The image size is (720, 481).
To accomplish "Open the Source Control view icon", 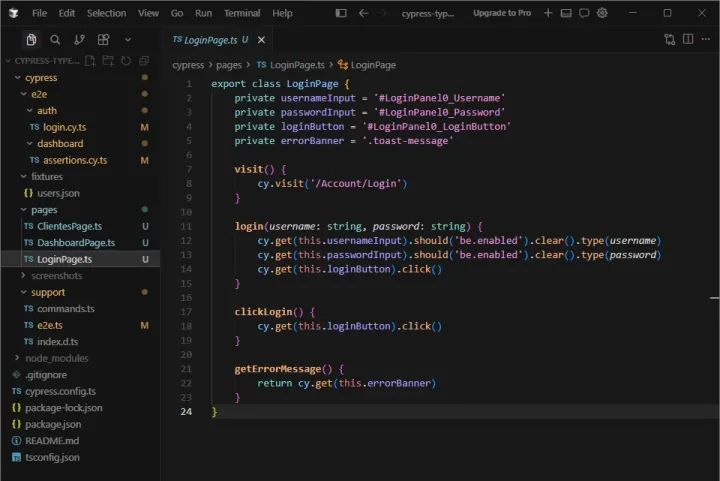I will [x=79, y=40].
